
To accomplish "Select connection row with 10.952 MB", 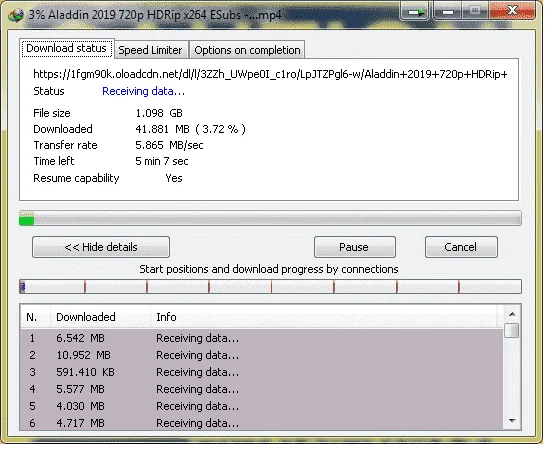I will [262, 355].
